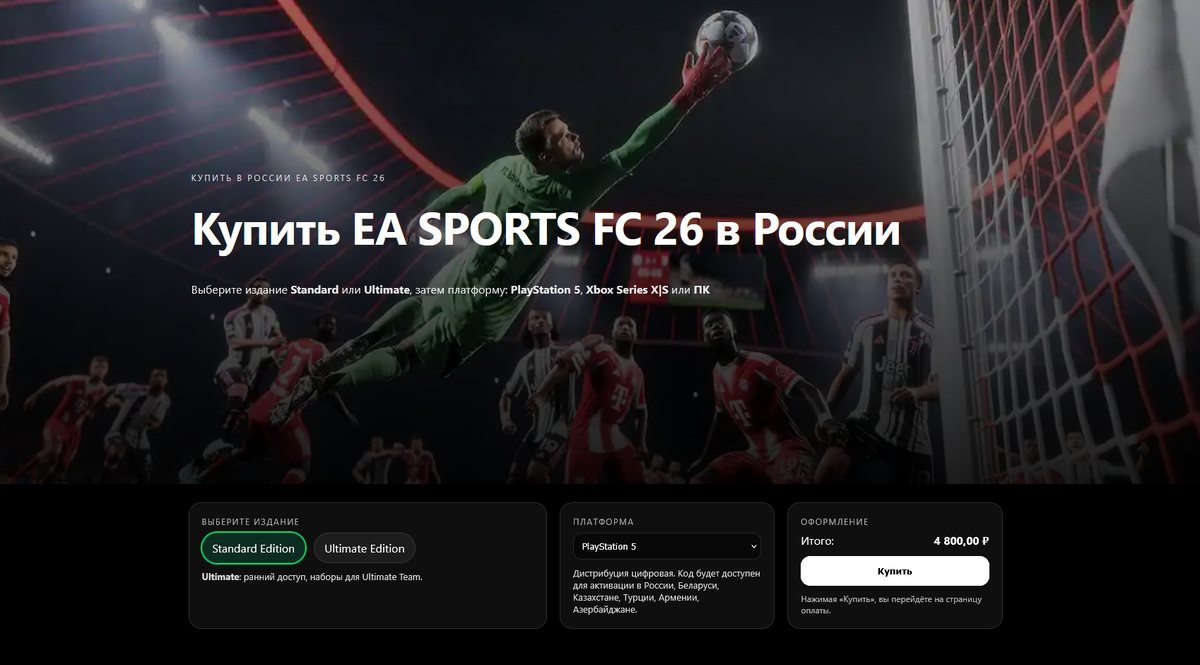Click the ВЫБЕРИТЕ ИЗДАНИЕ section label
Viewport: 1200px width, 665px height.
(x=250, y=522)
